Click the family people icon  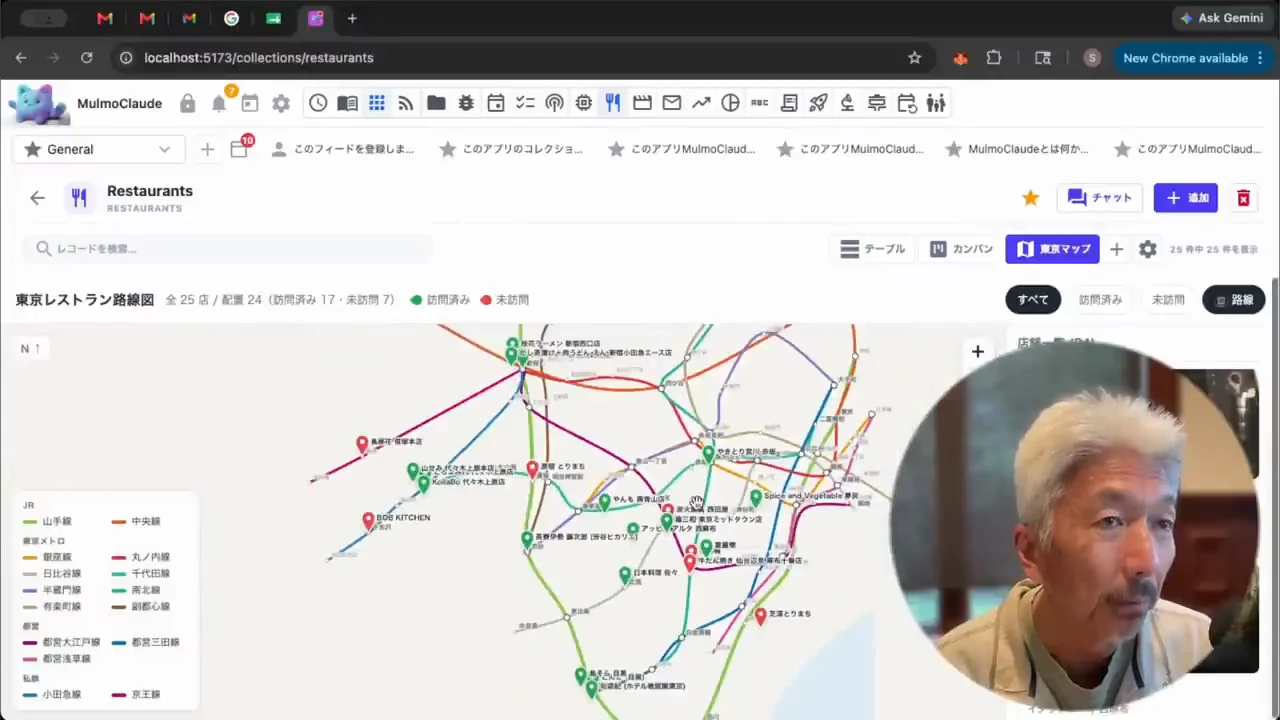point(936,103)
